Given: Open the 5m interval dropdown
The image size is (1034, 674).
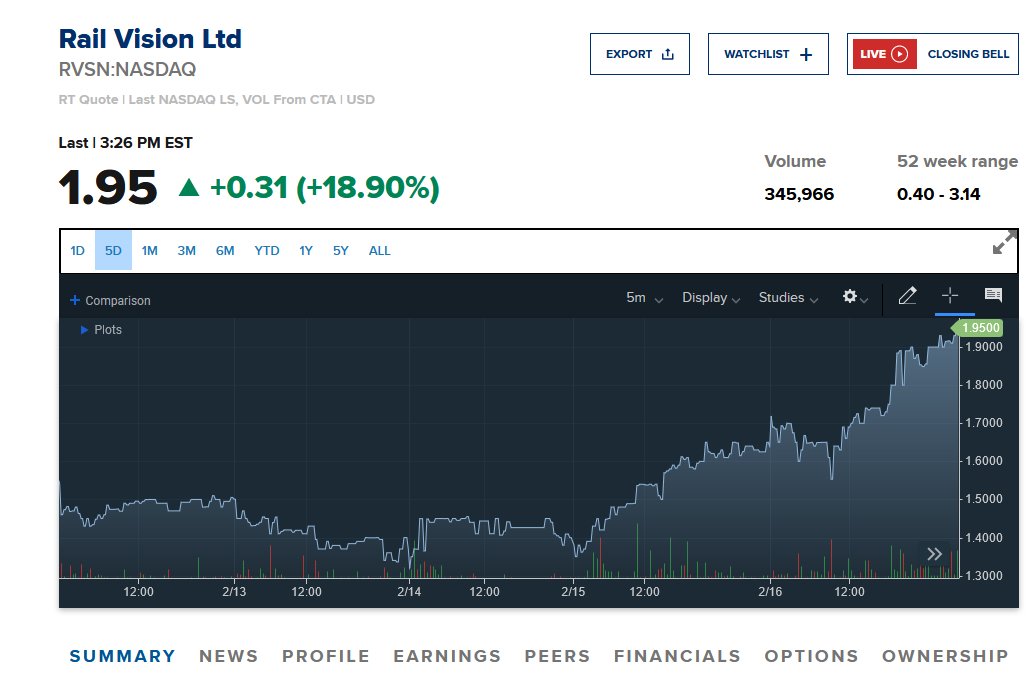Looking at the screenshot, I should tap(644, 297).
